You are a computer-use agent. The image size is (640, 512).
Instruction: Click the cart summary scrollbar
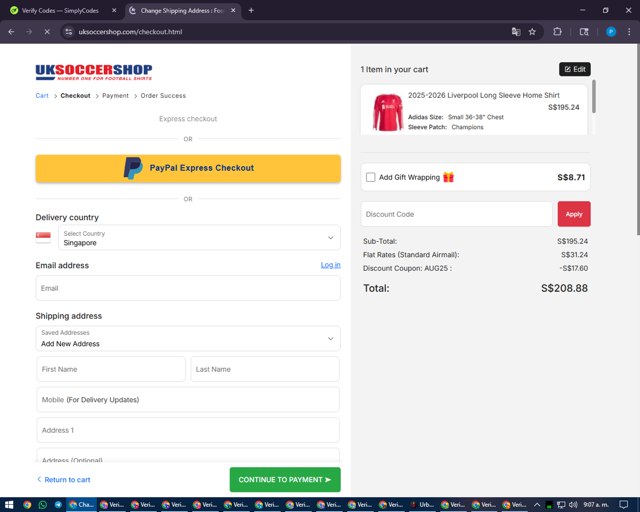pyautogui.click(x=593, y=96)
